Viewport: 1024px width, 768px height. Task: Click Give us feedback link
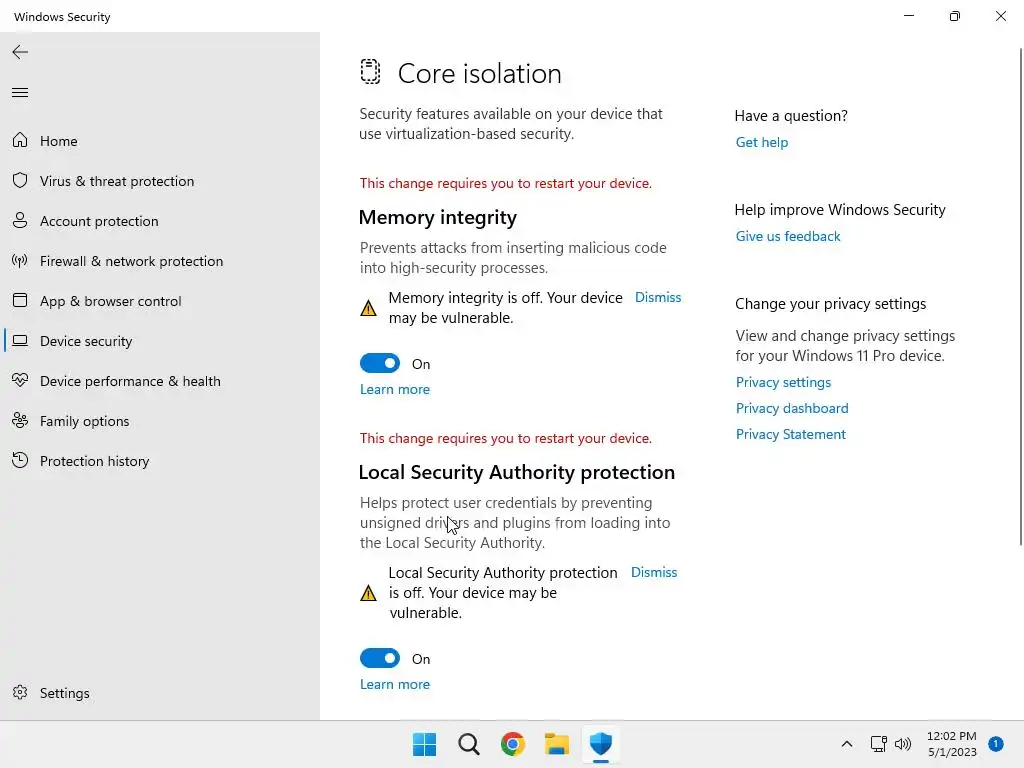click(x=788, y=236)
